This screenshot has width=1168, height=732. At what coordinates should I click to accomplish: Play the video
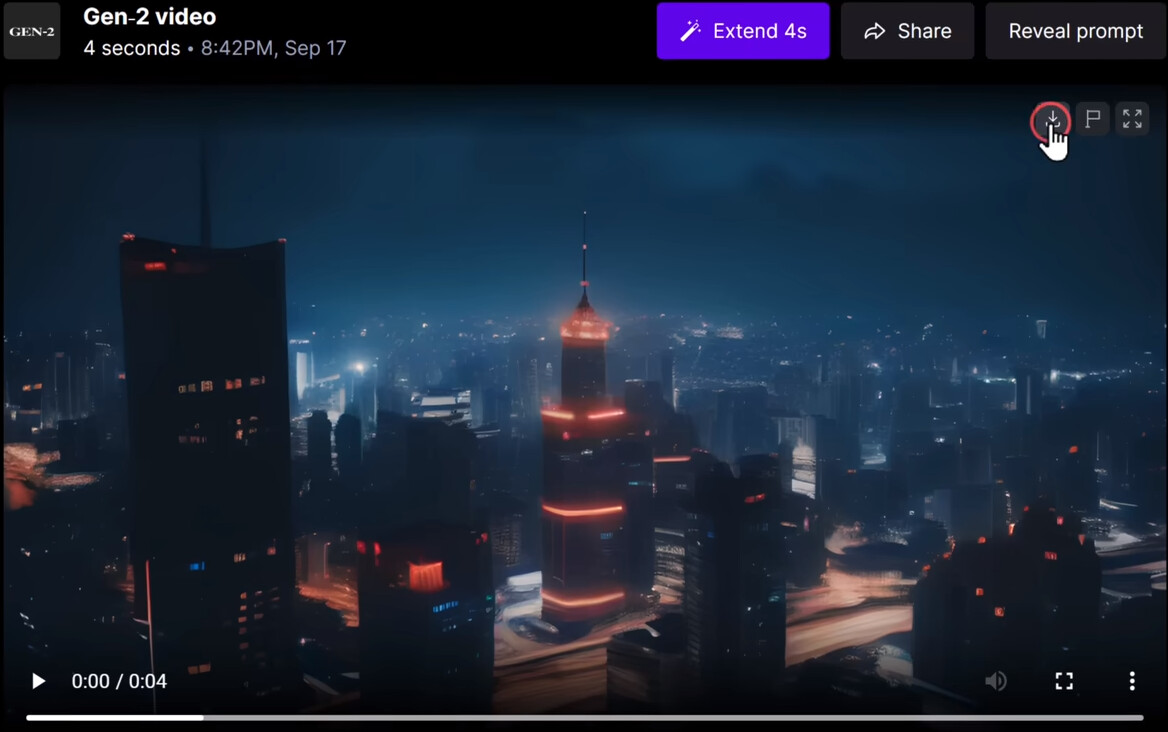click(38, 681)
